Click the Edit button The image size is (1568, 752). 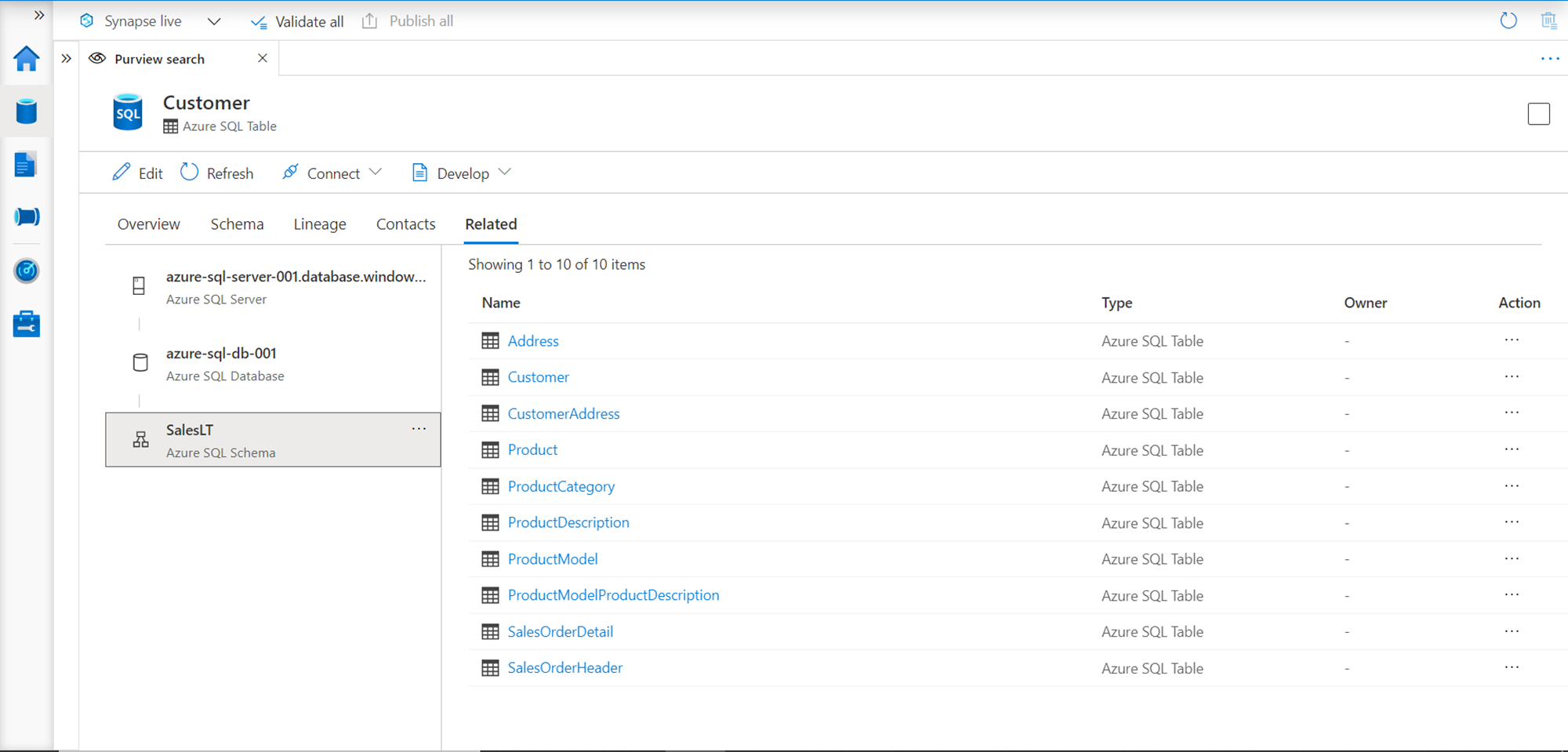(138, 173)
